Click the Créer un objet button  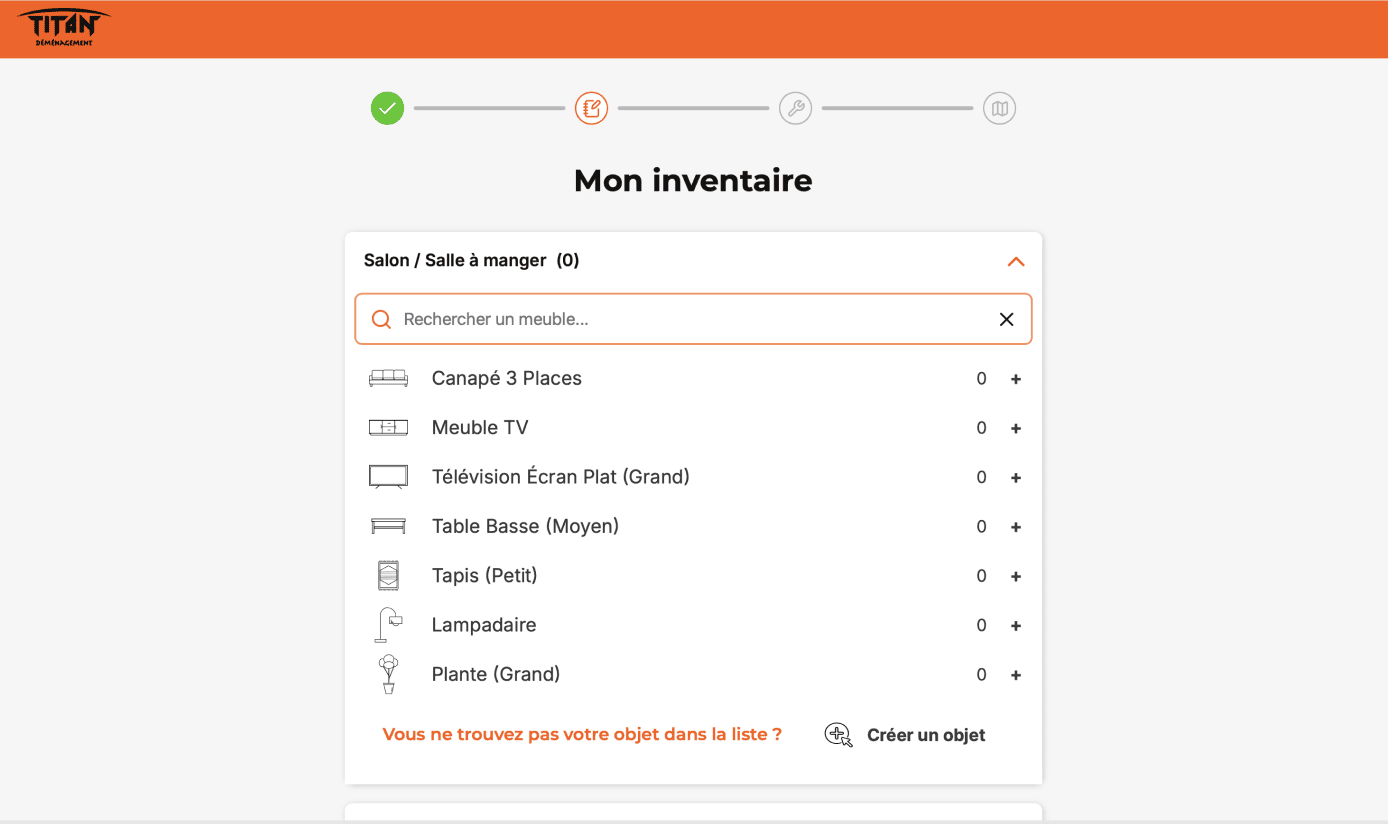tap(905, 735)
